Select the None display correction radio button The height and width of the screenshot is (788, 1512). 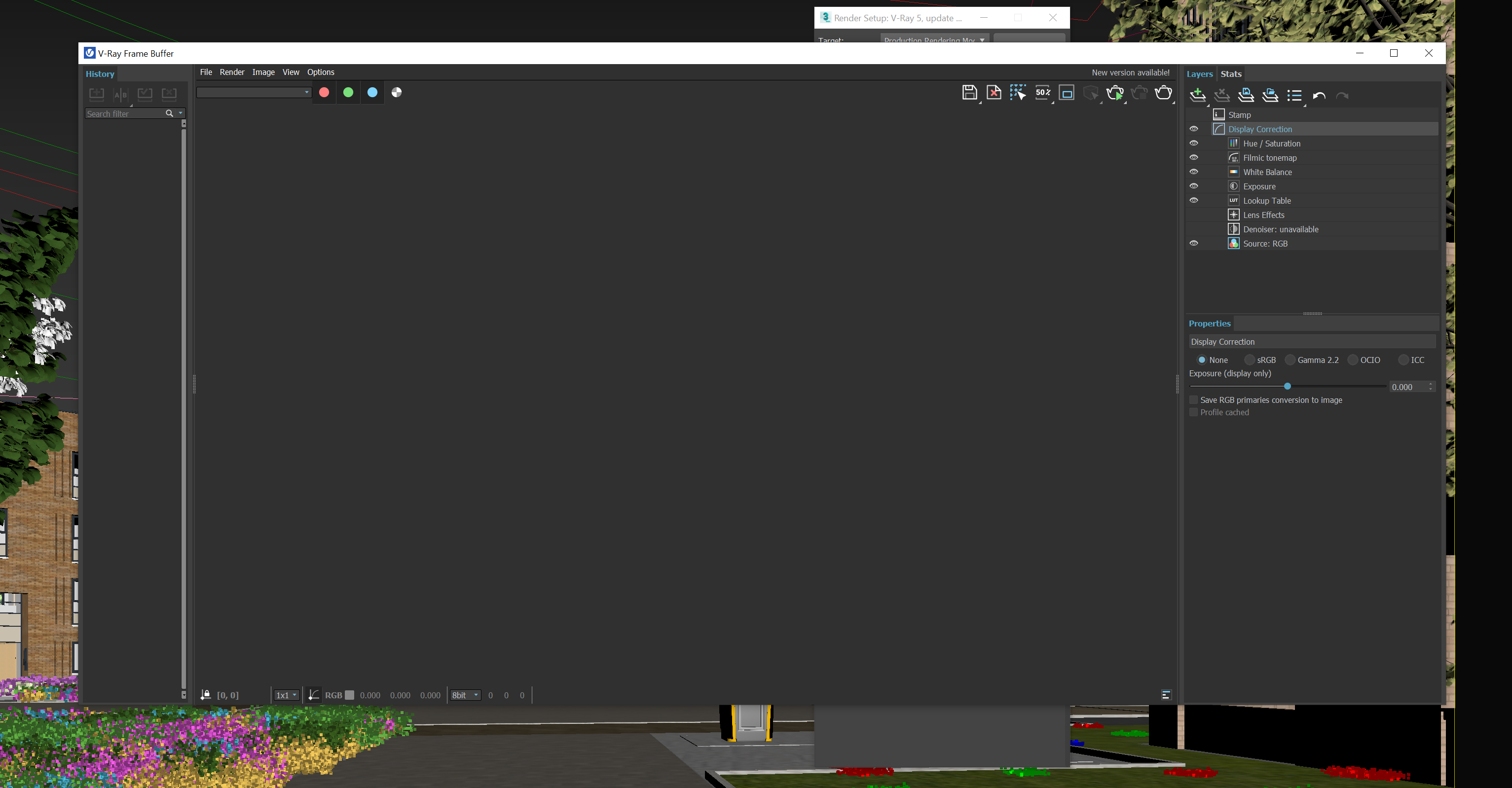[1202, 359]
